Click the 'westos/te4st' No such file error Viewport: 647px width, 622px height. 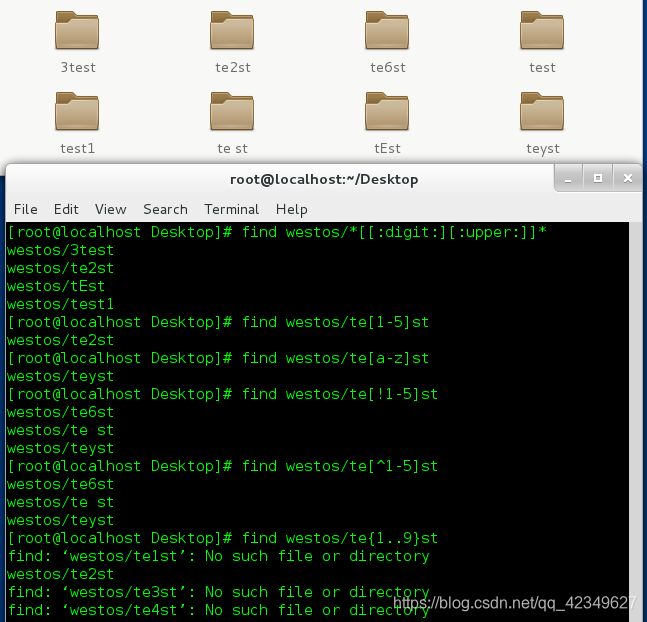pyautogui.click(x=218, y=610)
